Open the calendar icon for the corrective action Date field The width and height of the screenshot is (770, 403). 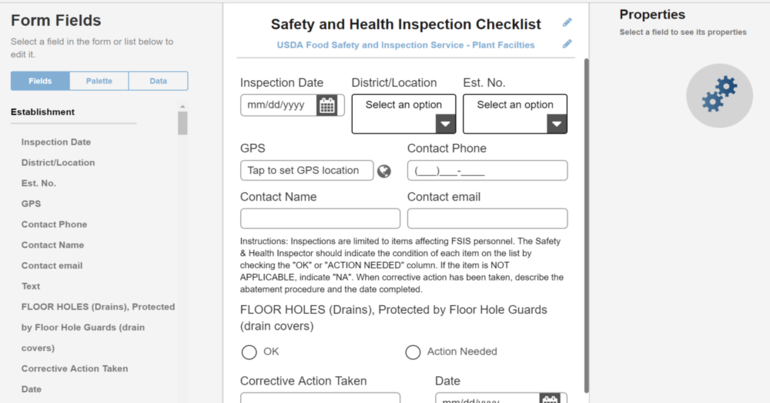coord(550,399)
